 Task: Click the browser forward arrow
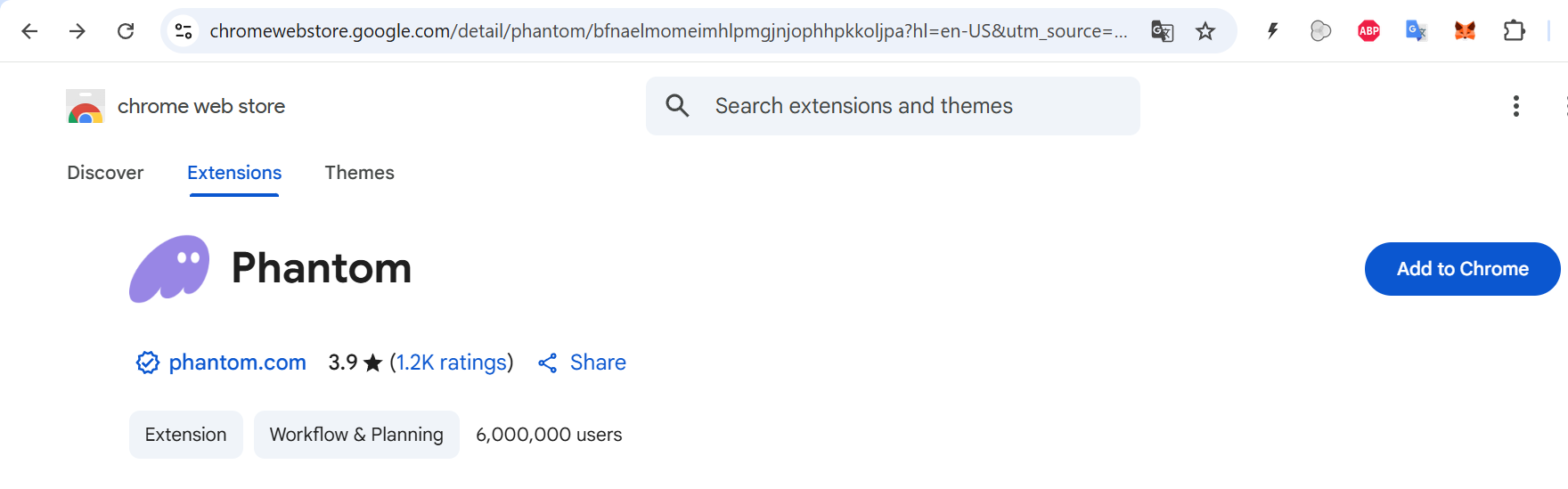coord(78,31)
